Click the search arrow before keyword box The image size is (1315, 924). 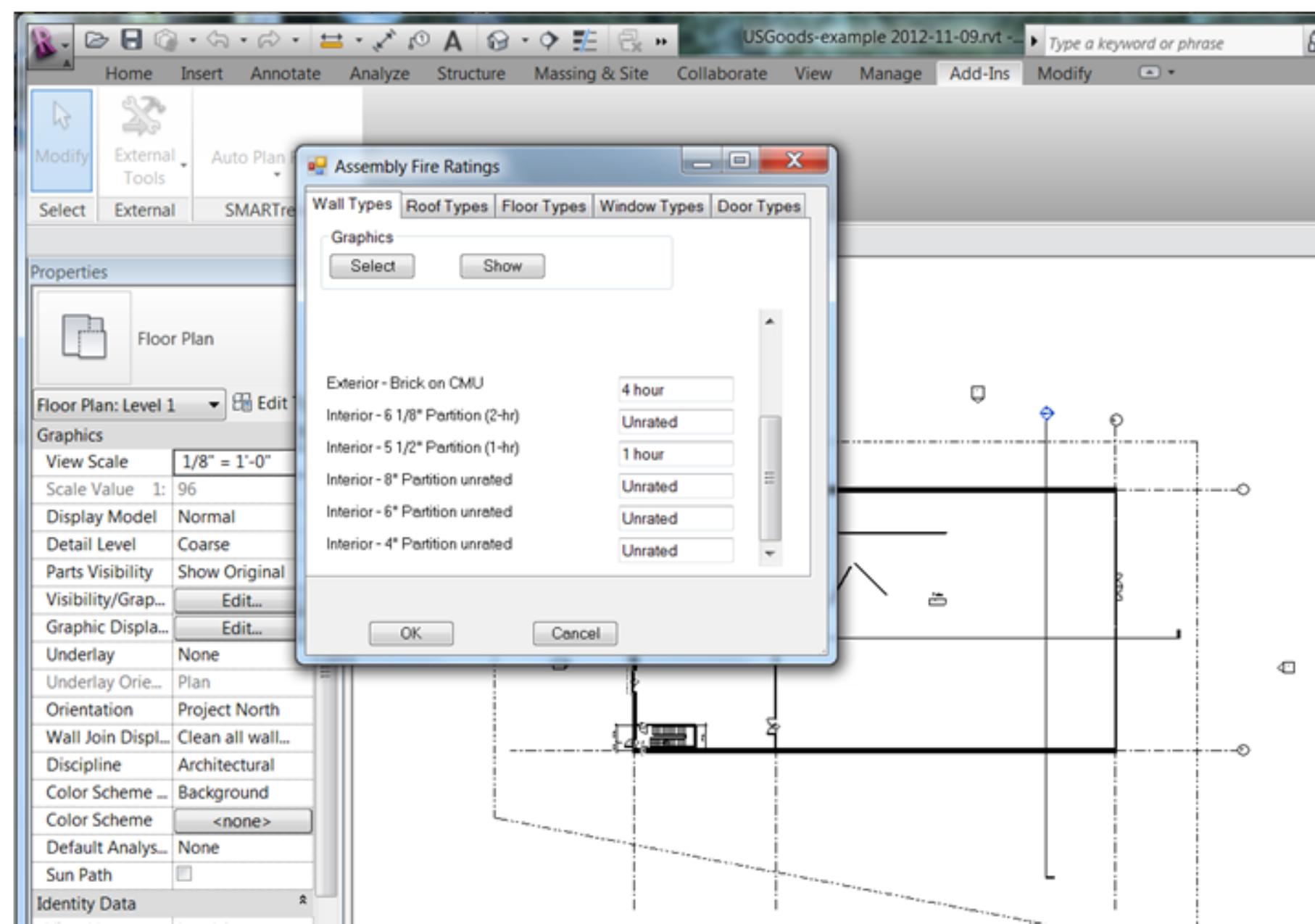[1034, 43]
